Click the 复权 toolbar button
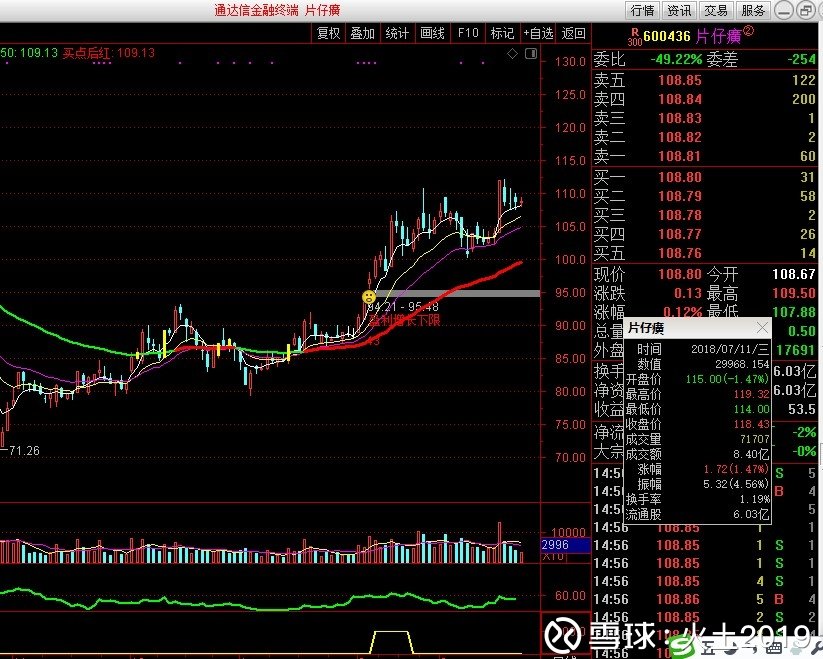Screen dimensions: 823x659 (329, 34)
